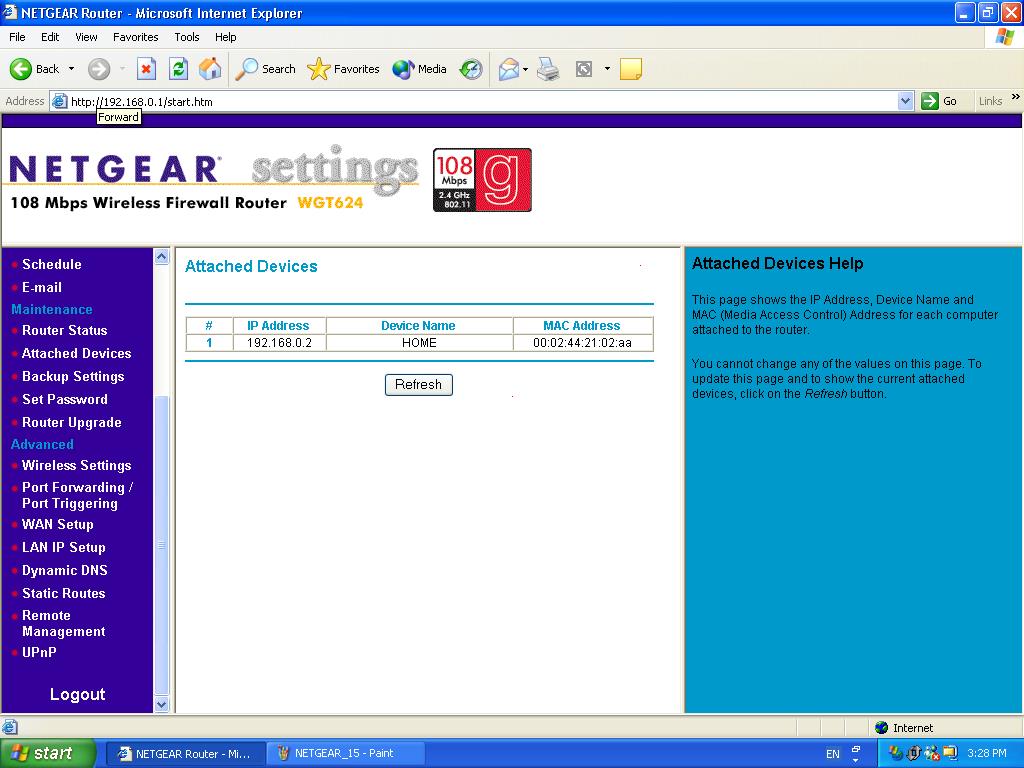
Task: Open Dynamic DNS link
Action: tap(65, 571)
